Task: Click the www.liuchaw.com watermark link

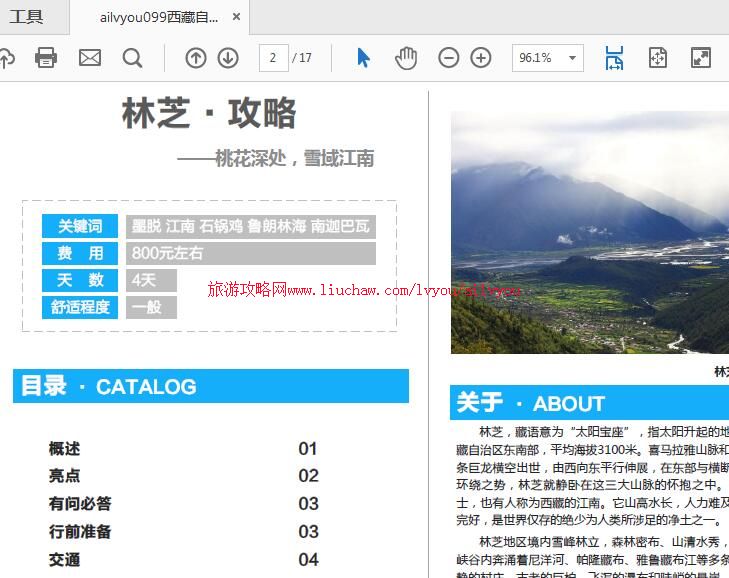Action: [x=364, y=290]
